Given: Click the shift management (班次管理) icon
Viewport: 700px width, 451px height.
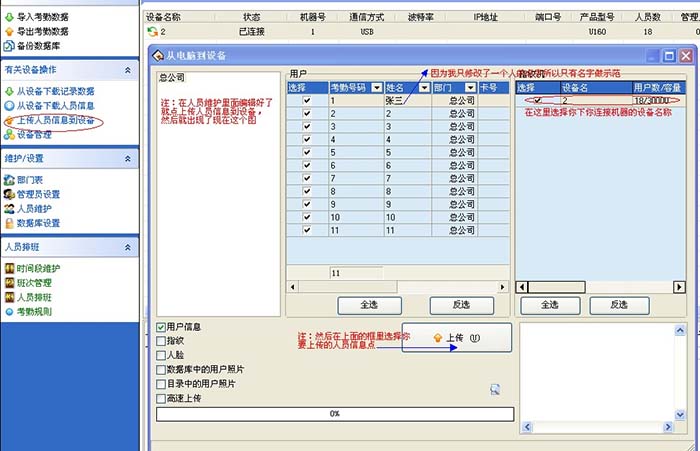Looking at the screenshot, I should click(9, 283).
